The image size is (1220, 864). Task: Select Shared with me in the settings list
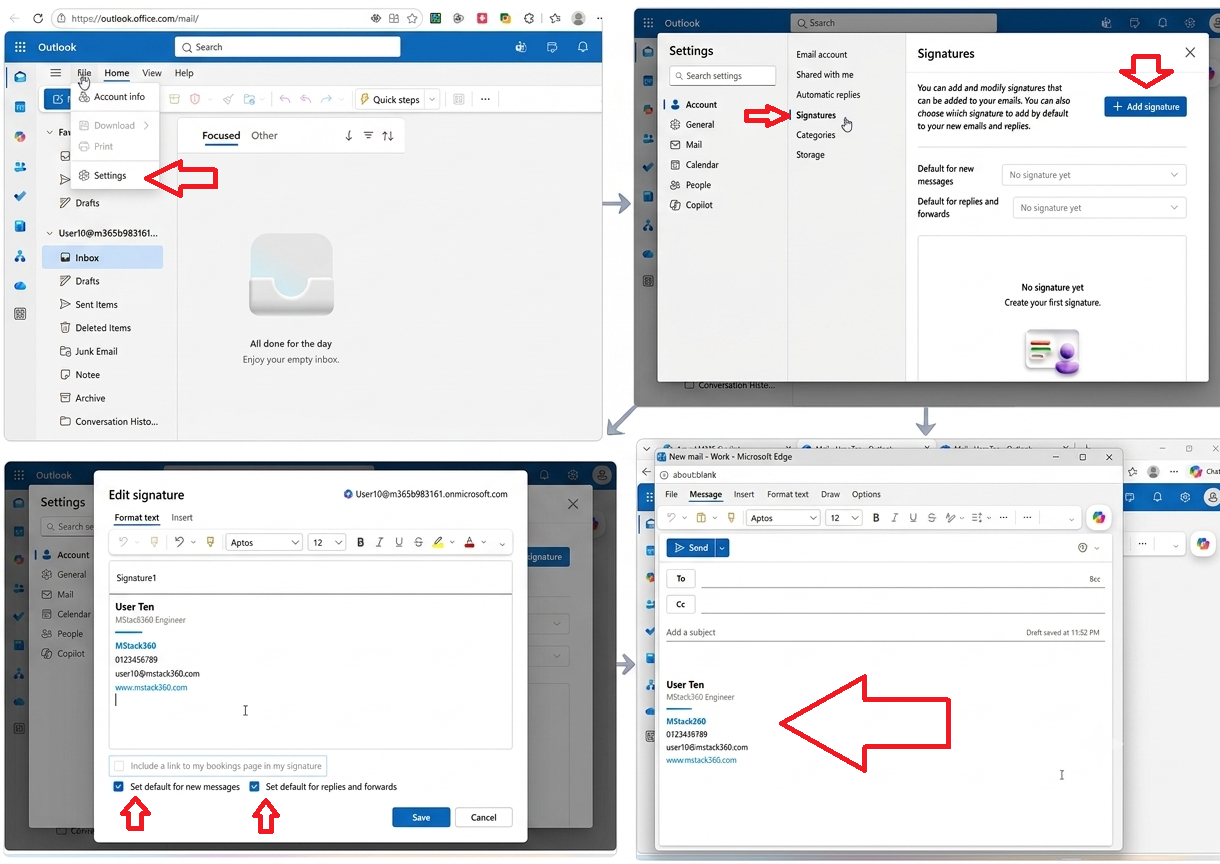coord(825,75)
